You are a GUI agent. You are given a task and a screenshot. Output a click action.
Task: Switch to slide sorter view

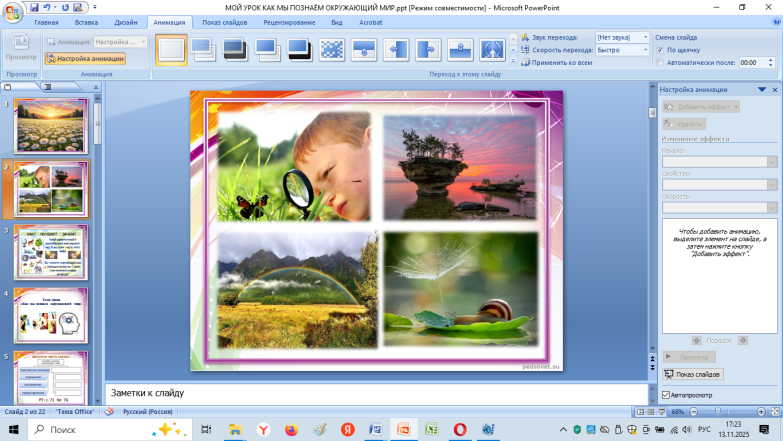[651, 412]
